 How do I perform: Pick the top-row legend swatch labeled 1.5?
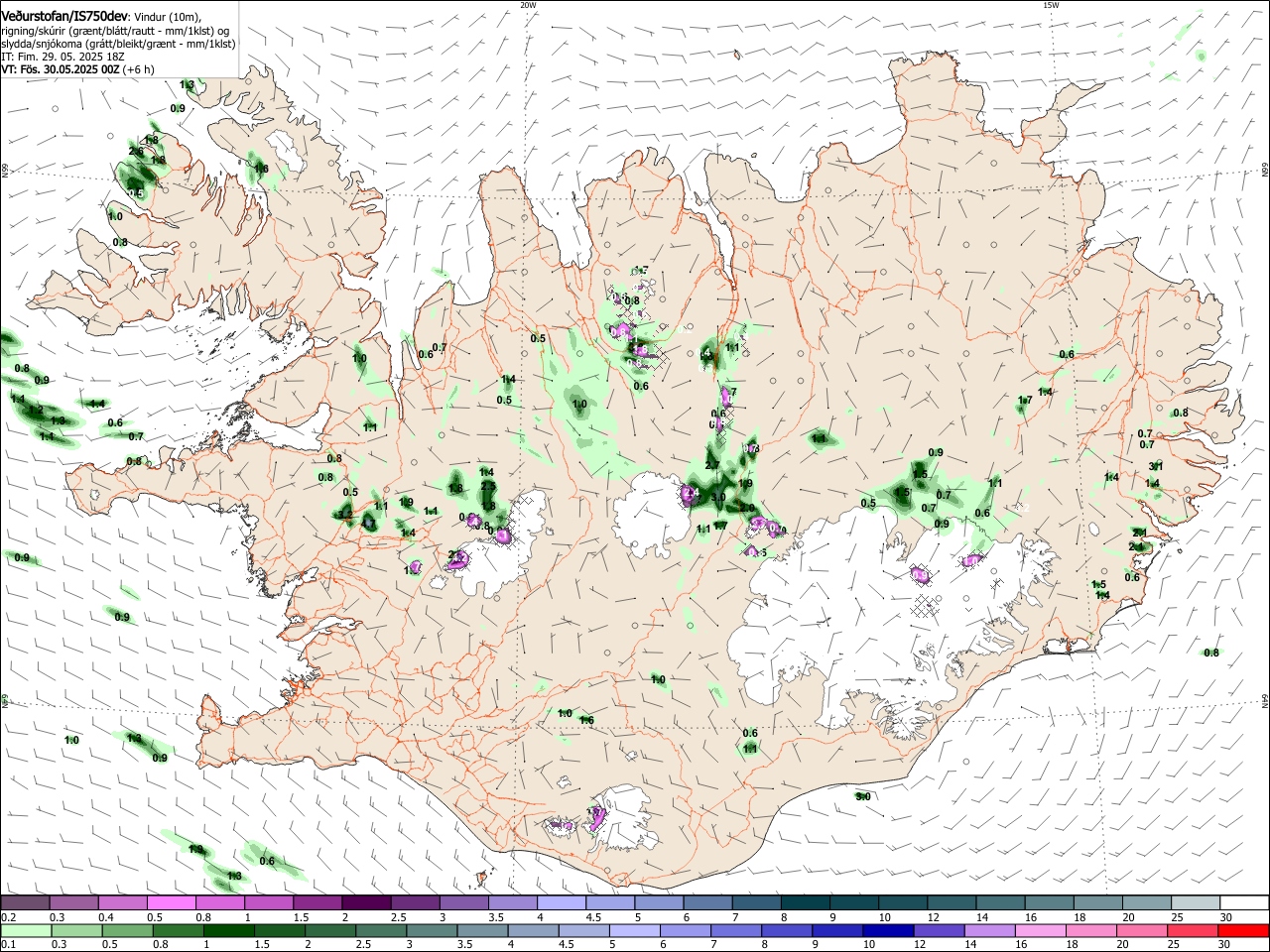tap(317, 902)
